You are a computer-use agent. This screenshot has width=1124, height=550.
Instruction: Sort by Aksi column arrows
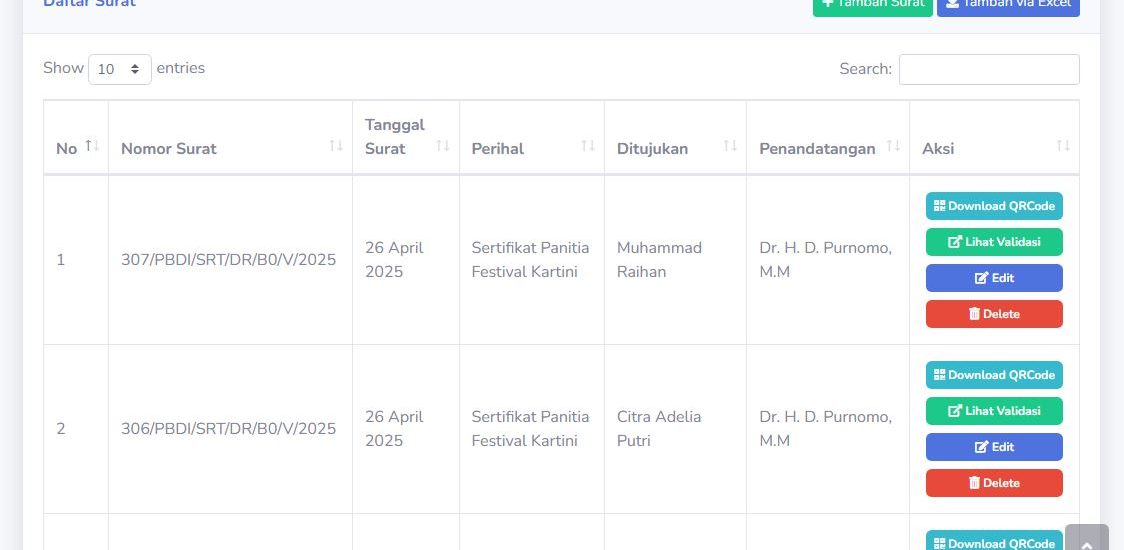click(1063, 146)
